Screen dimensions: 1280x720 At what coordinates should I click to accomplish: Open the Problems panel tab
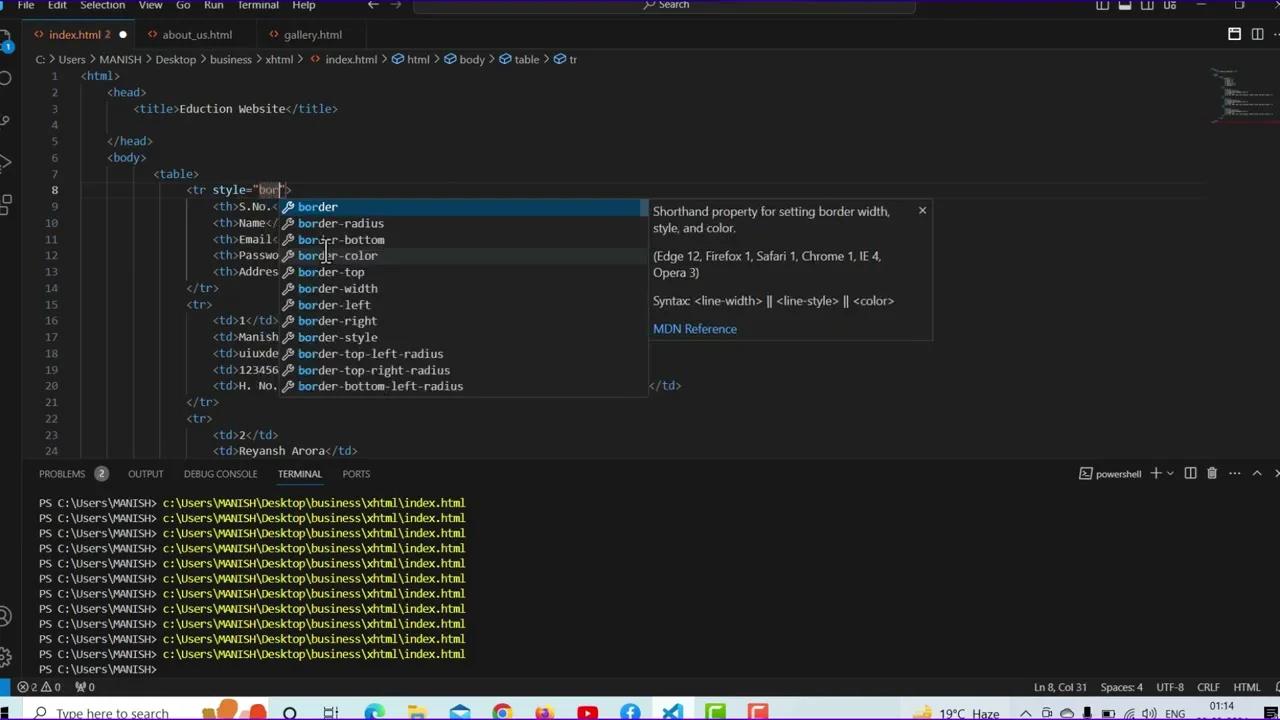(x=73, y=474)
